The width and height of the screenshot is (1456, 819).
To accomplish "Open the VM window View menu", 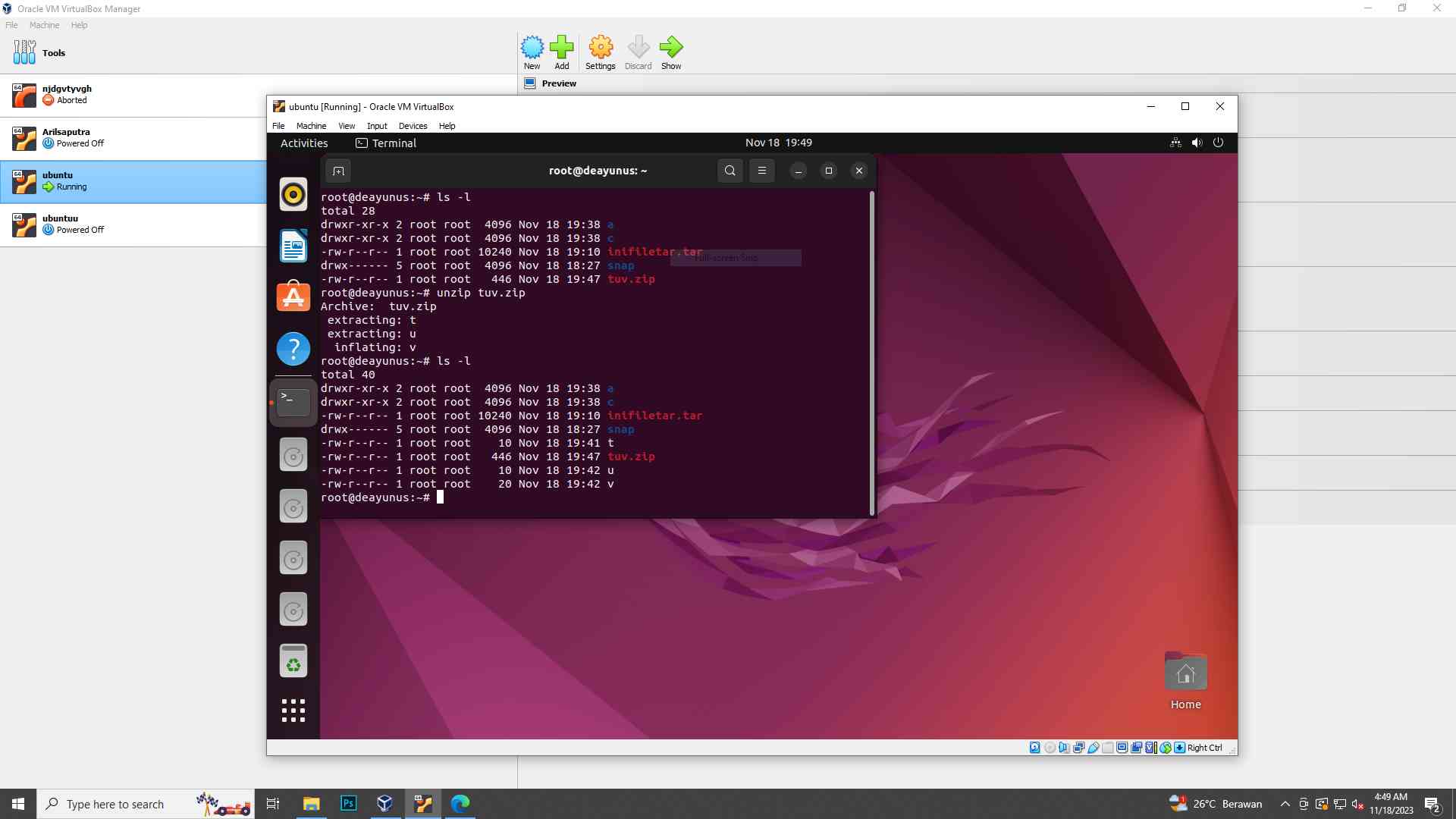I will pyautogui.click(x=347, y=126).
